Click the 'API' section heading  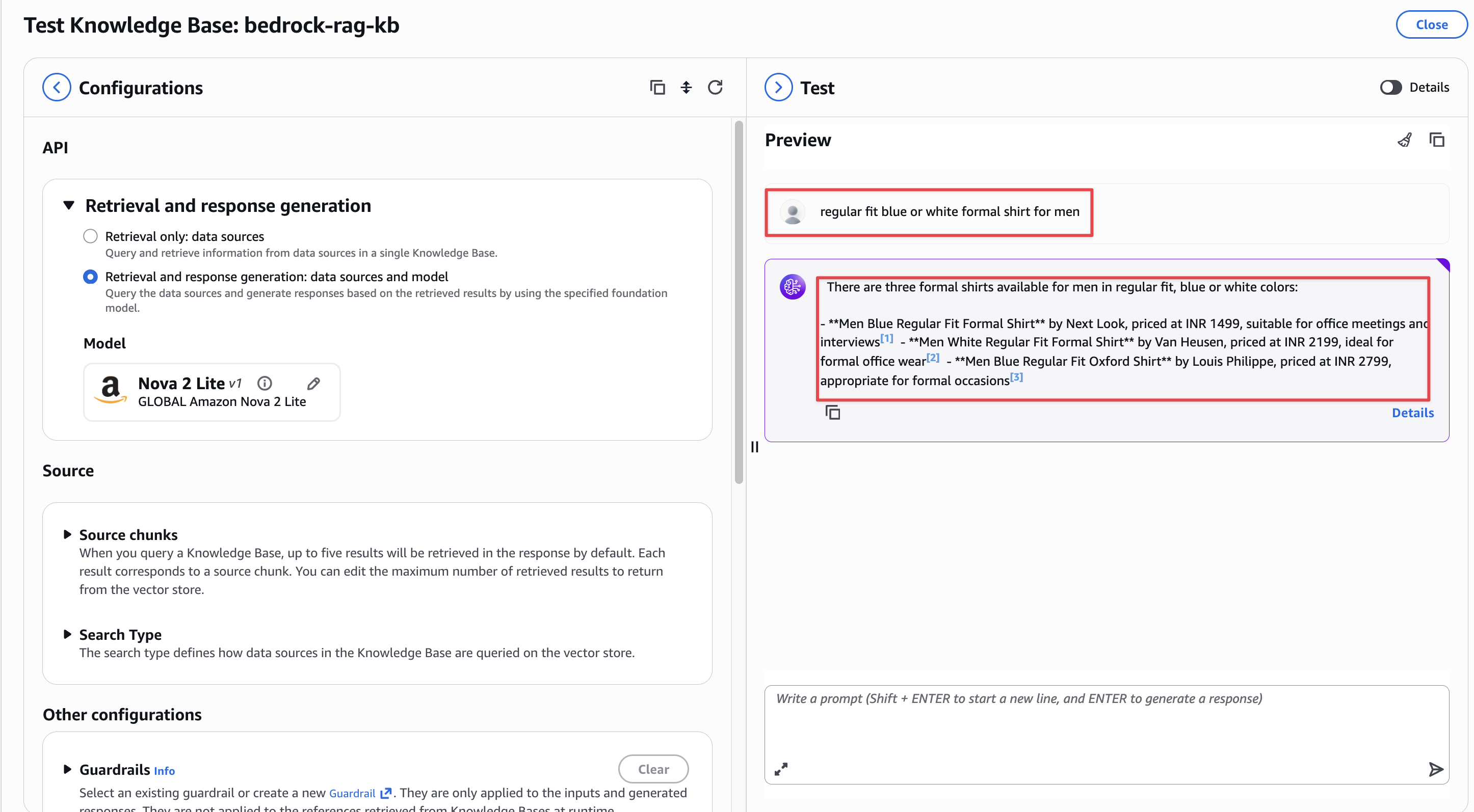pos(55,148)
